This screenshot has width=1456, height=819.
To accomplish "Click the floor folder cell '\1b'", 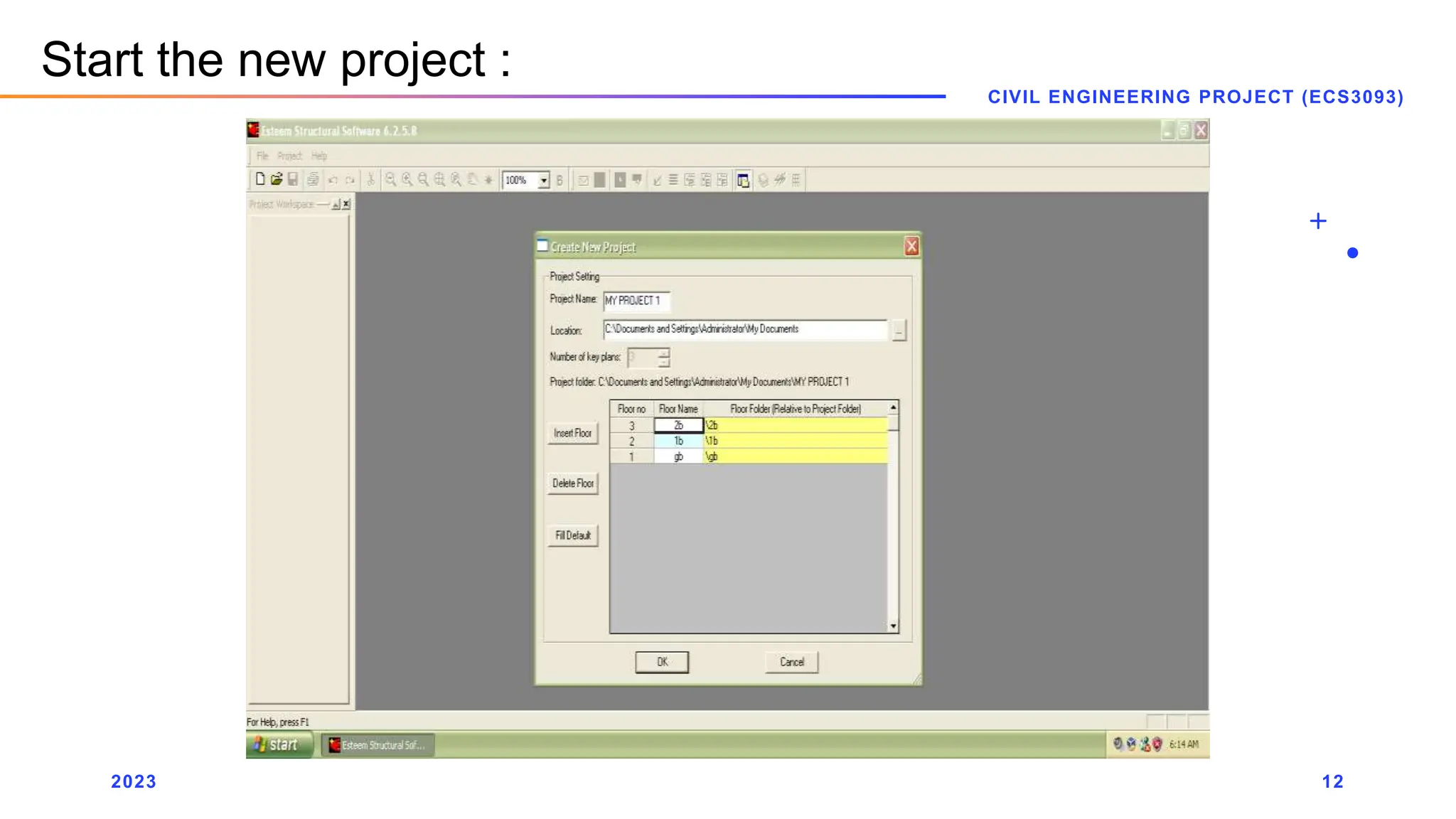I will point(796,441).
